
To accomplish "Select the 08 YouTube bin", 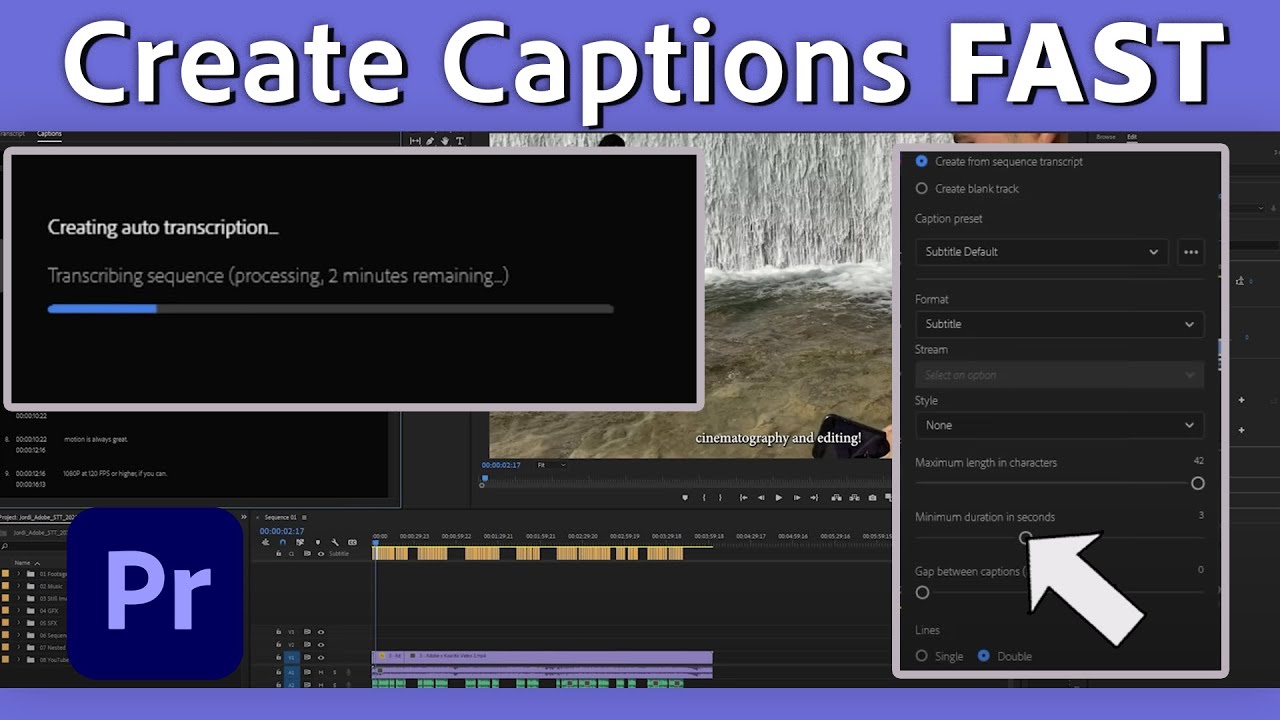I will click(54, 660).
